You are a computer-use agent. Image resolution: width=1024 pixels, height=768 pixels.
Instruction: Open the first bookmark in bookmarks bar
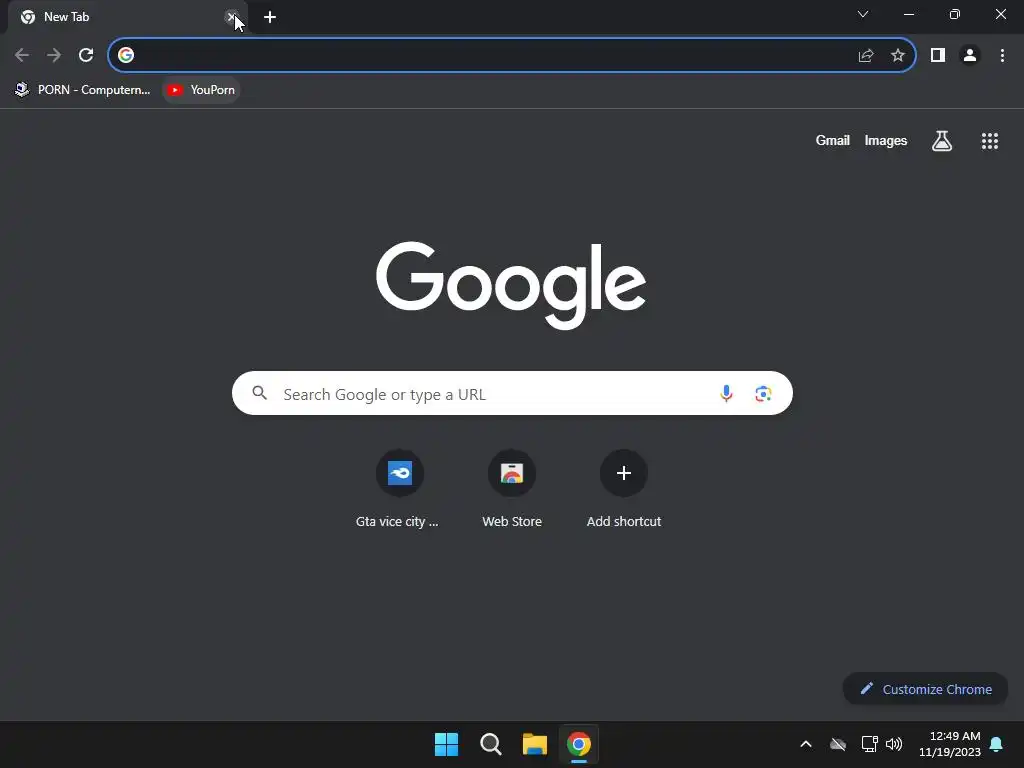(x=82, y=90)
